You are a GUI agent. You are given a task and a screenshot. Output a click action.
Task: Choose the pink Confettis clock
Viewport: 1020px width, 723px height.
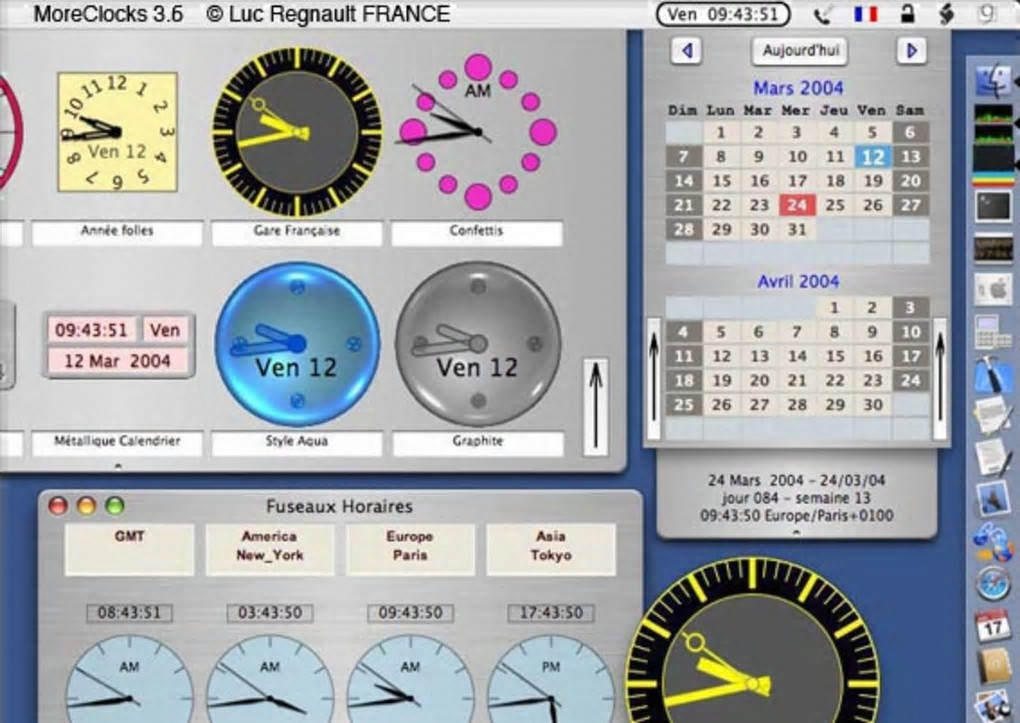[477, 132]
